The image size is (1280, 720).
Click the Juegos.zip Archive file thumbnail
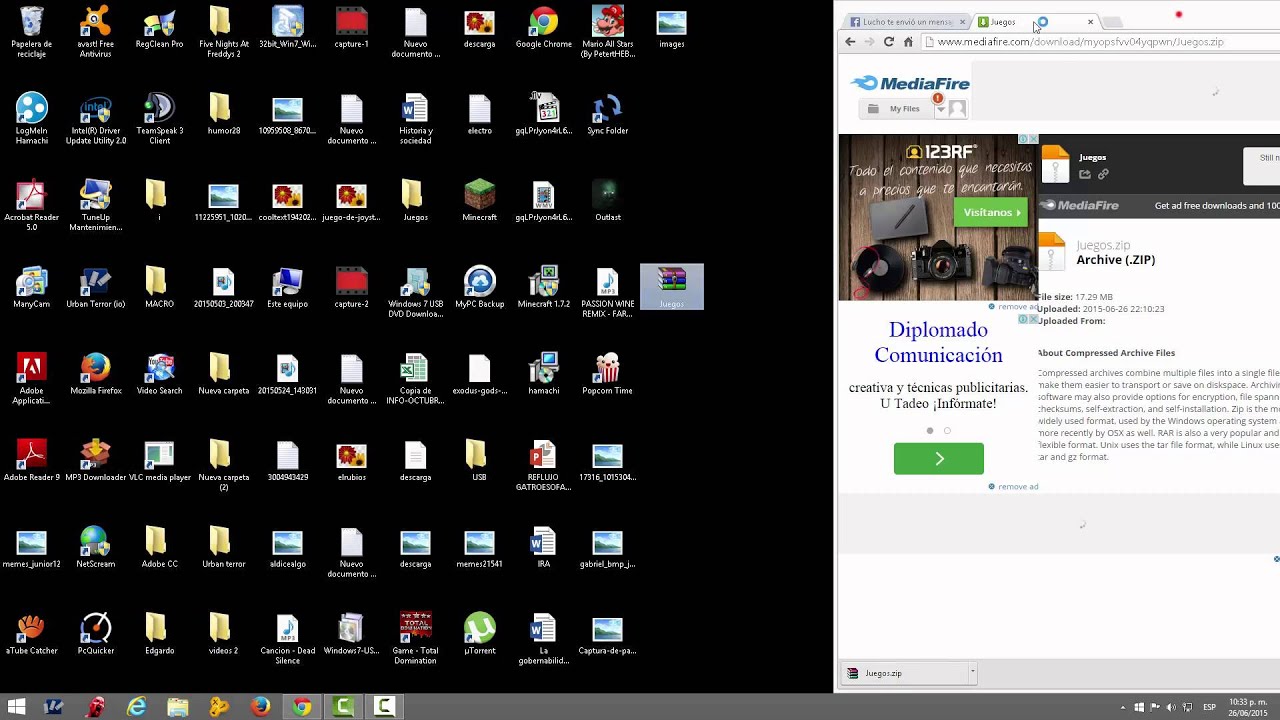pyautogui.click(x=1051, y=251)
